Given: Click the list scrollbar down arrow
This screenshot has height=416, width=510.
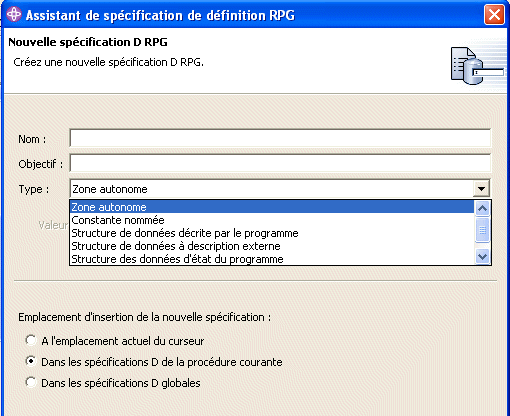Looking at the screenshot, I should pyautogui.click(x=482, y=256).
